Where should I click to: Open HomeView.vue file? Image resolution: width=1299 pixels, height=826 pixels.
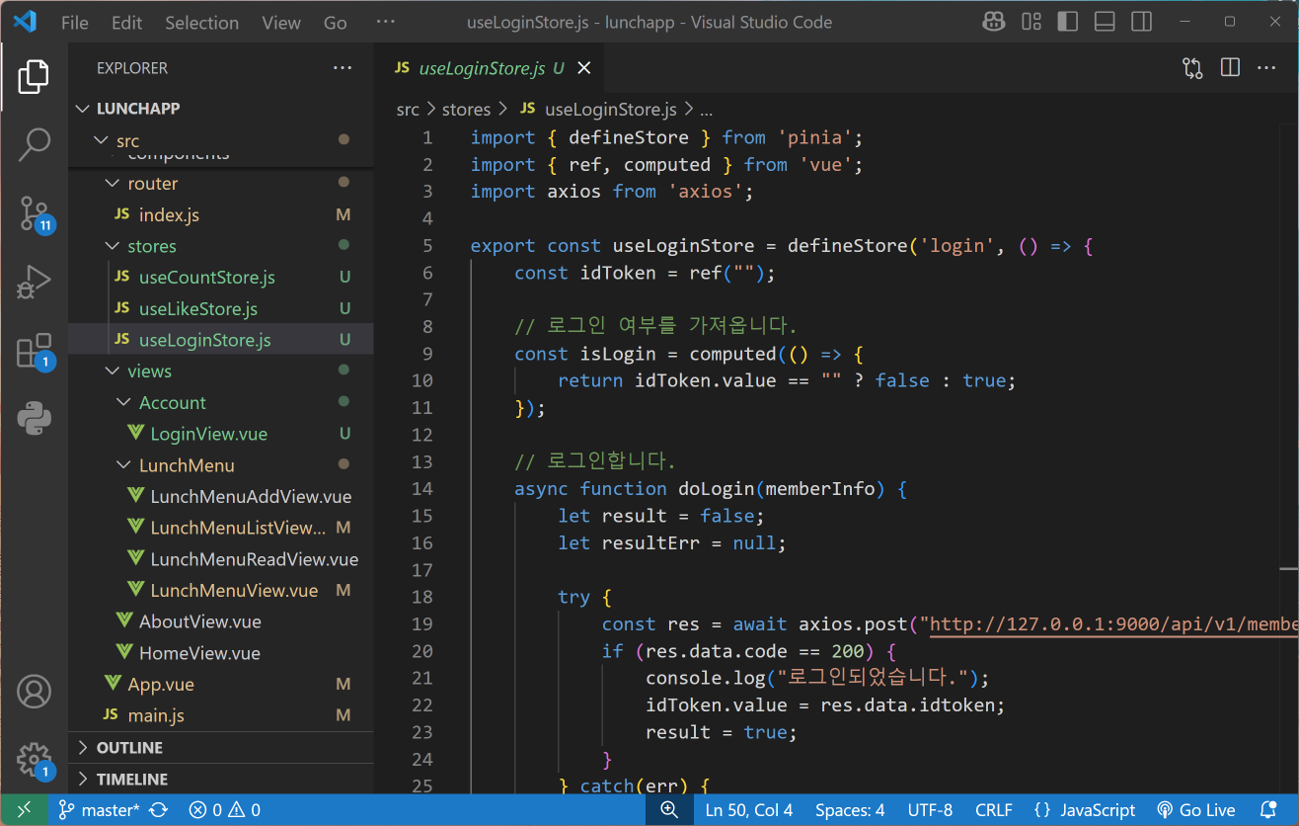click(221, 653)
